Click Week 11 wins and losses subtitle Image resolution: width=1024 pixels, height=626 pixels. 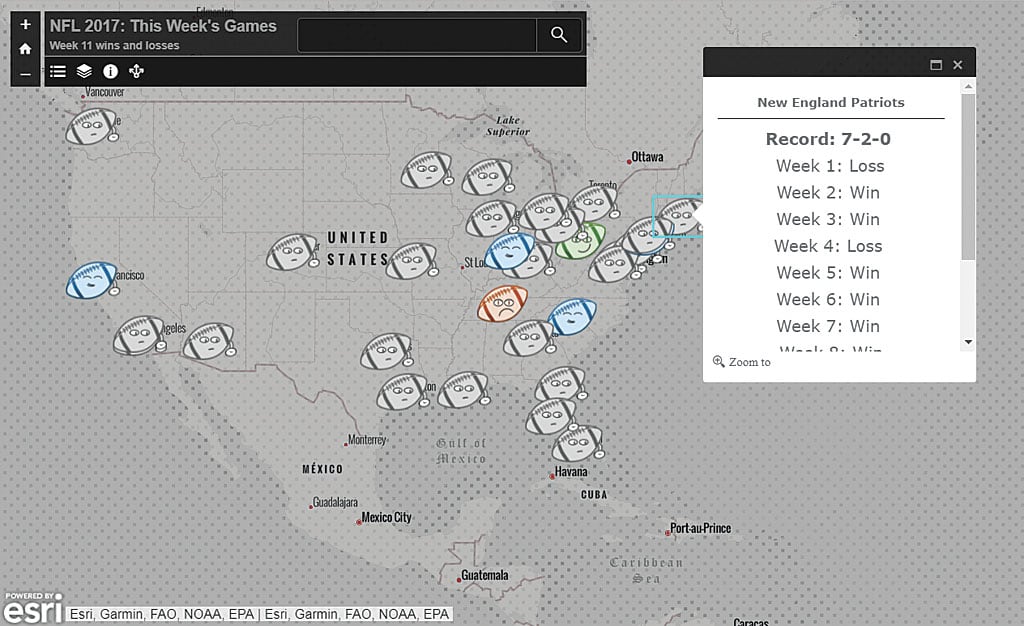[x=114, y=46]
